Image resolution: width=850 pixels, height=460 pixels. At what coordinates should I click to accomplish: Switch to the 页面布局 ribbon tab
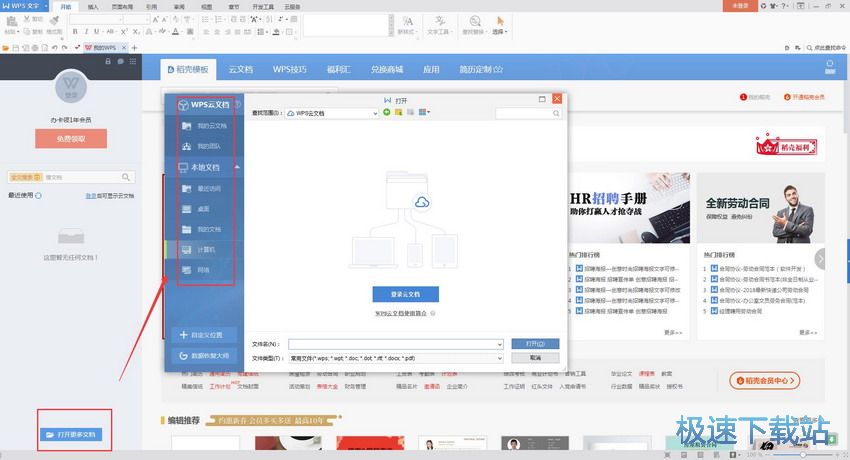point(122,7)
